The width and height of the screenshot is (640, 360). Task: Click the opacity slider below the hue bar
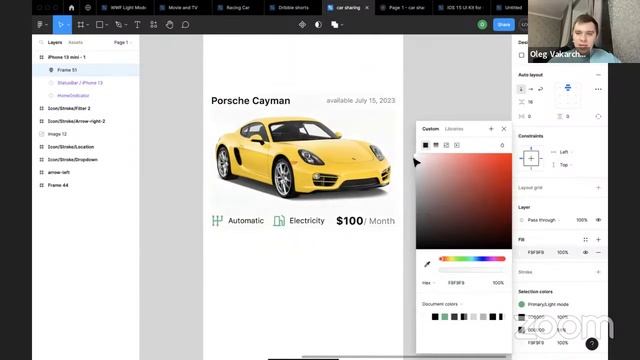tap(472, 270)
